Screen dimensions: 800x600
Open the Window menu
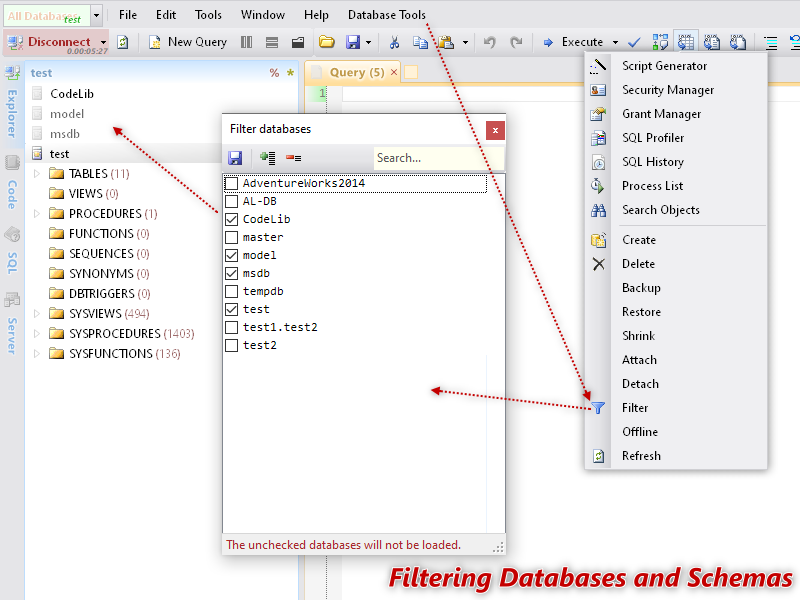click(263, 15)
